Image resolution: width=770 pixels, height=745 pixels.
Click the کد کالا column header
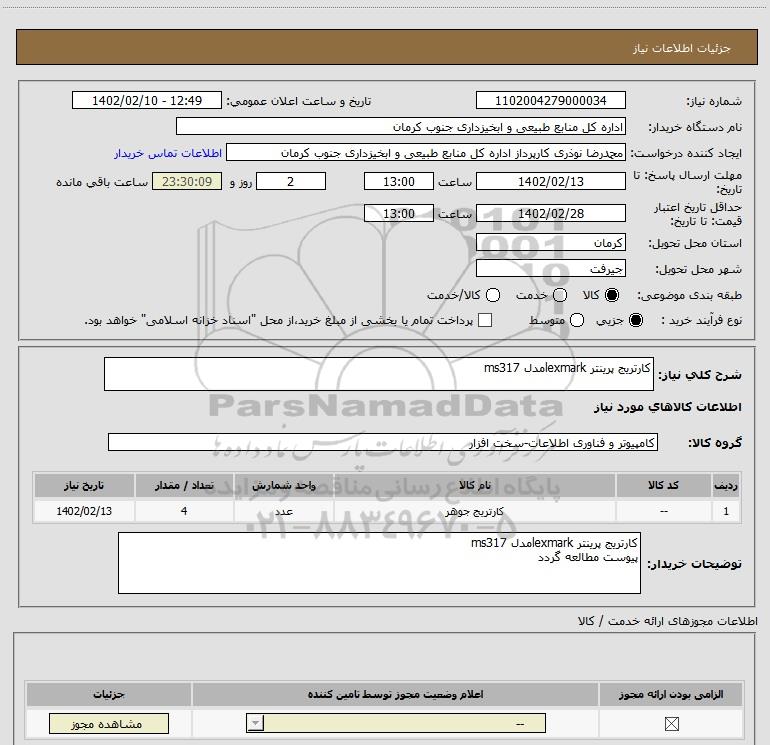pos(663,485)
